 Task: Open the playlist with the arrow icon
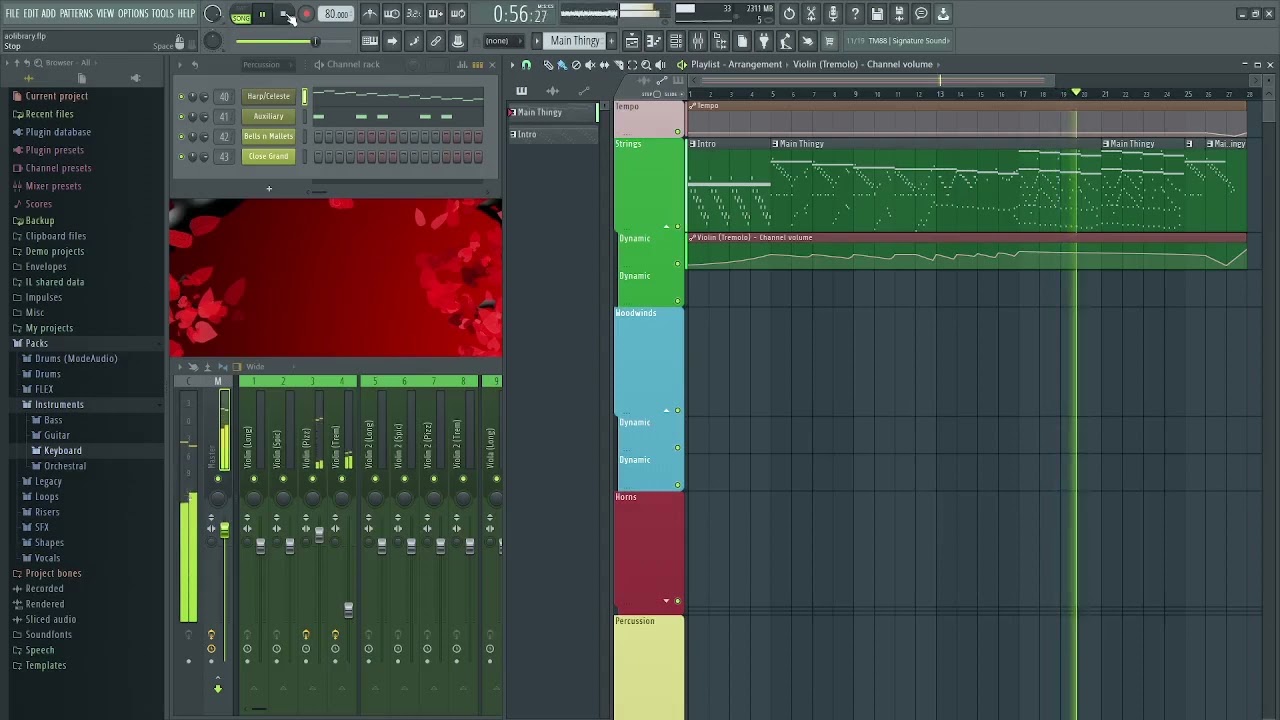(x=392, y=41)
